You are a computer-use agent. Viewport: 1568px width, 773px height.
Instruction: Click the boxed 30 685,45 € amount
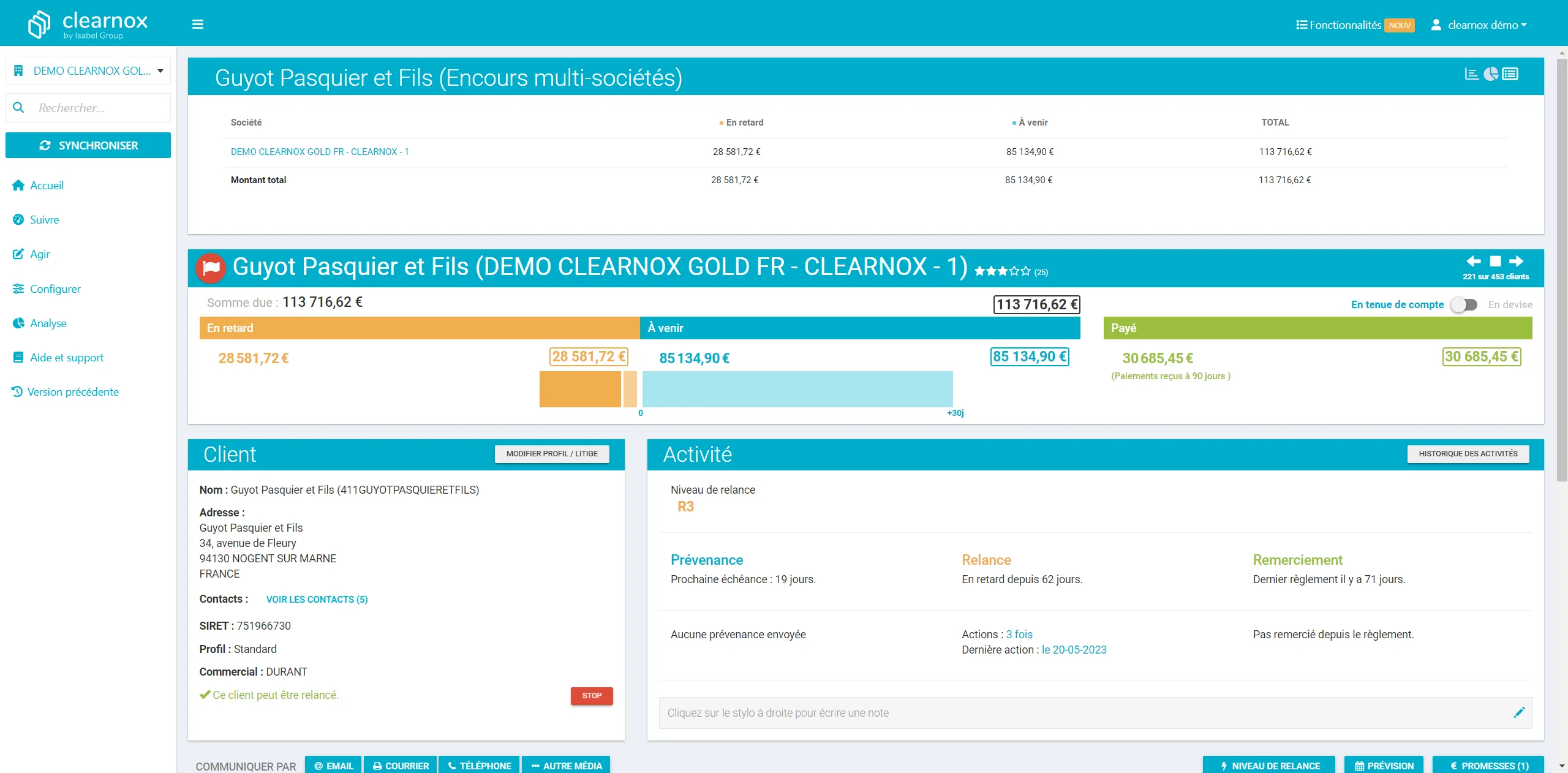point(1482,356)
